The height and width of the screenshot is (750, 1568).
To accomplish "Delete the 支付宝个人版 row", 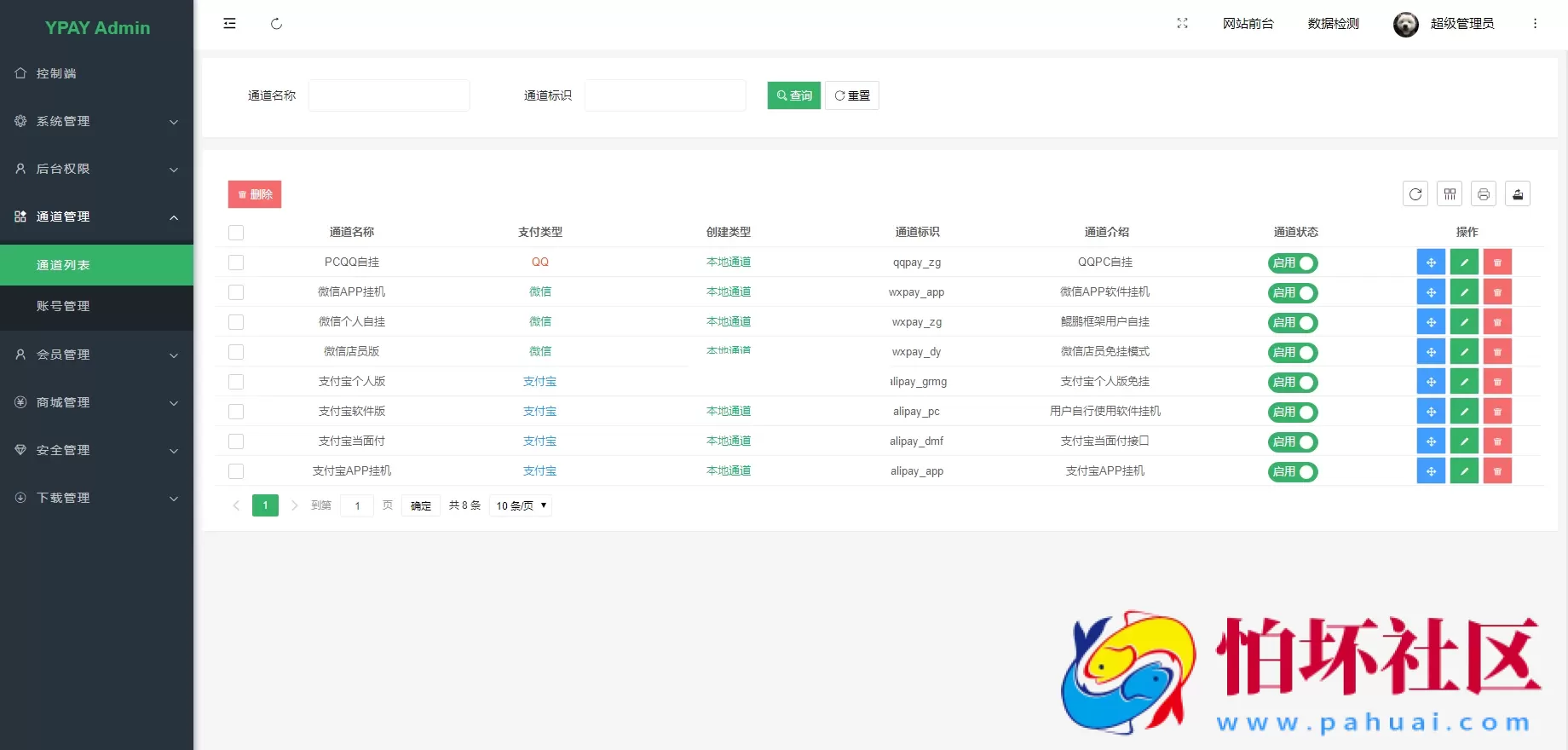I will pyautogui.click(x=1497, y=382).
